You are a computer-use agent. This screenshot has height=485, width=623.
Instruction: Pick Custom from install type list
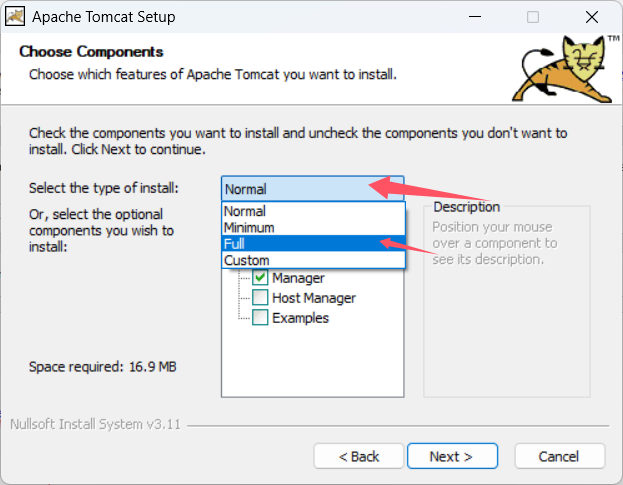pos(246,260)
